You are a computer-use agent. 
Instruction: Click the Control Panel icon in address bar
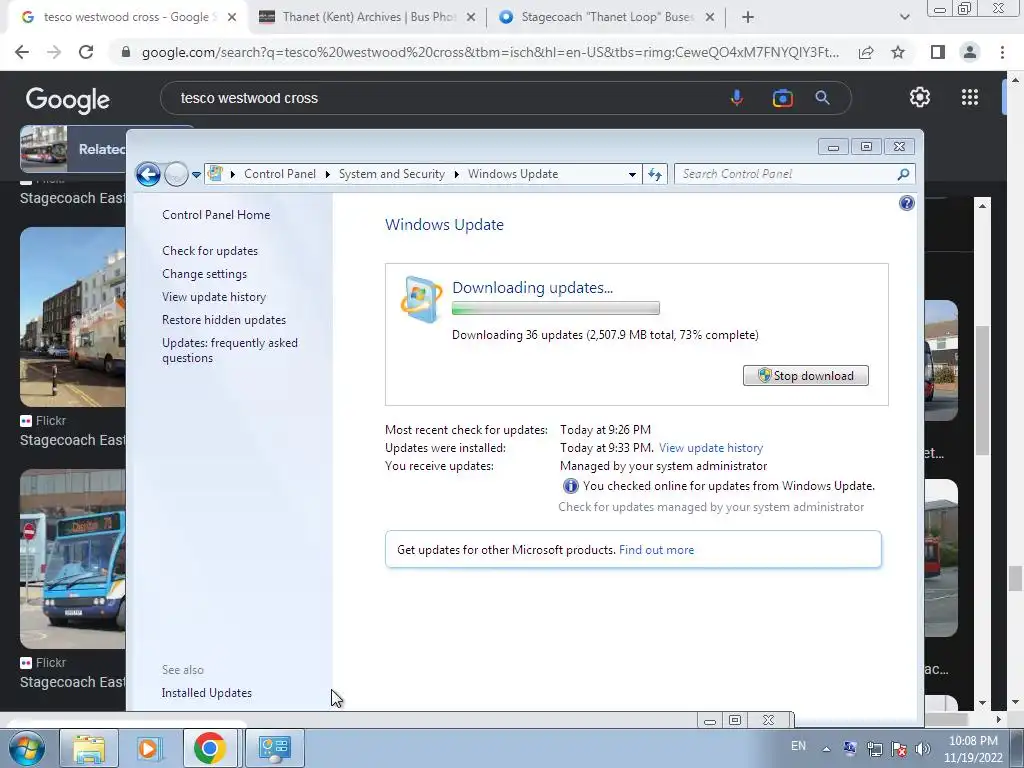[215, 174]
